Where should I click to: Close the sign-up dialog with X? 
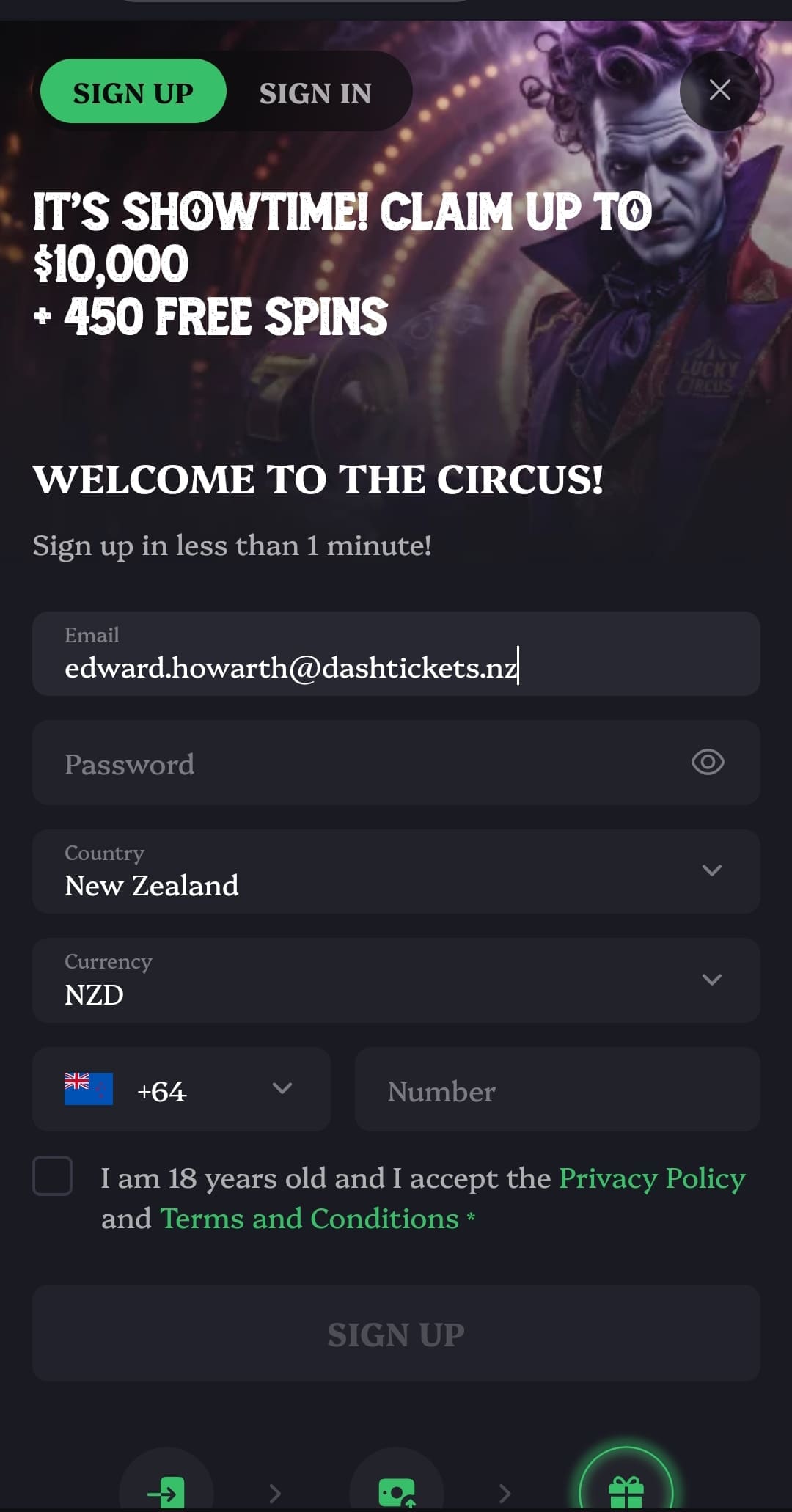pyautogui.click(x=719, y=90)
